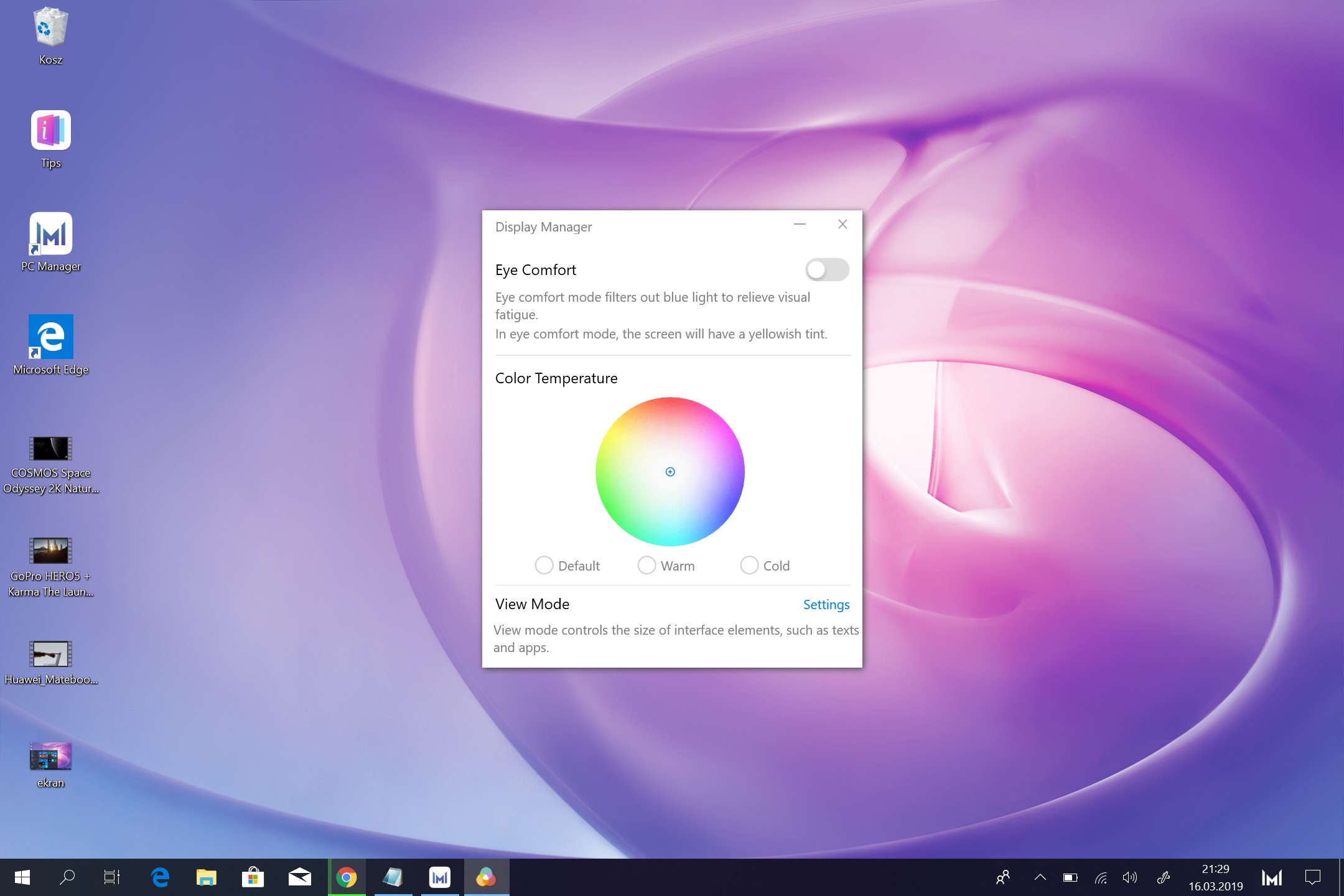Open taskbar search magnifier
Image resolution: width=1344 pixels, height=896 pixels.
pos(67,877)
